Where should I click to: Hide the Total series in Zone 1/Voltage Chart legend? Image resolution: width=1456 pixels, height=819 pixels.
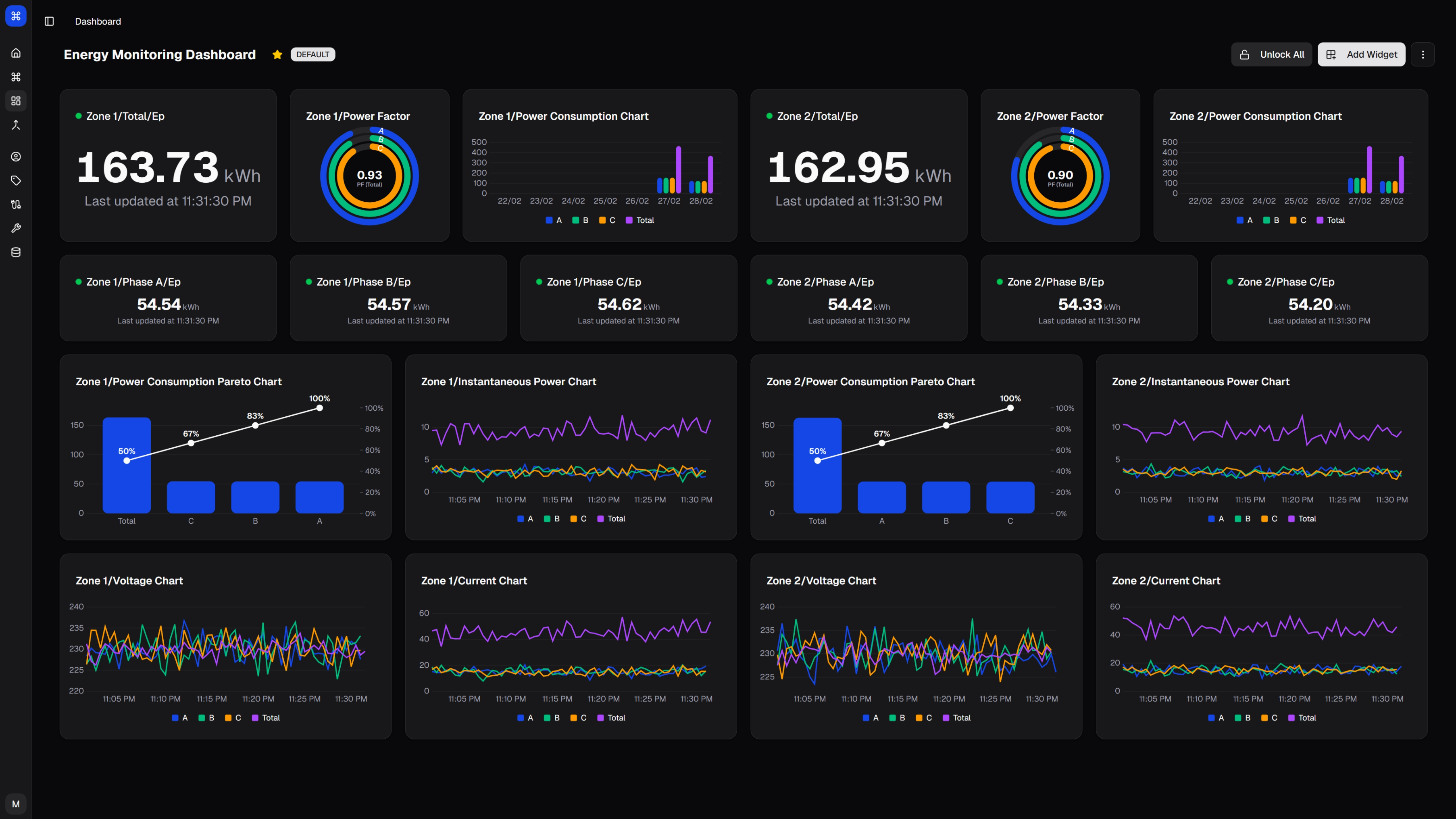266,717
